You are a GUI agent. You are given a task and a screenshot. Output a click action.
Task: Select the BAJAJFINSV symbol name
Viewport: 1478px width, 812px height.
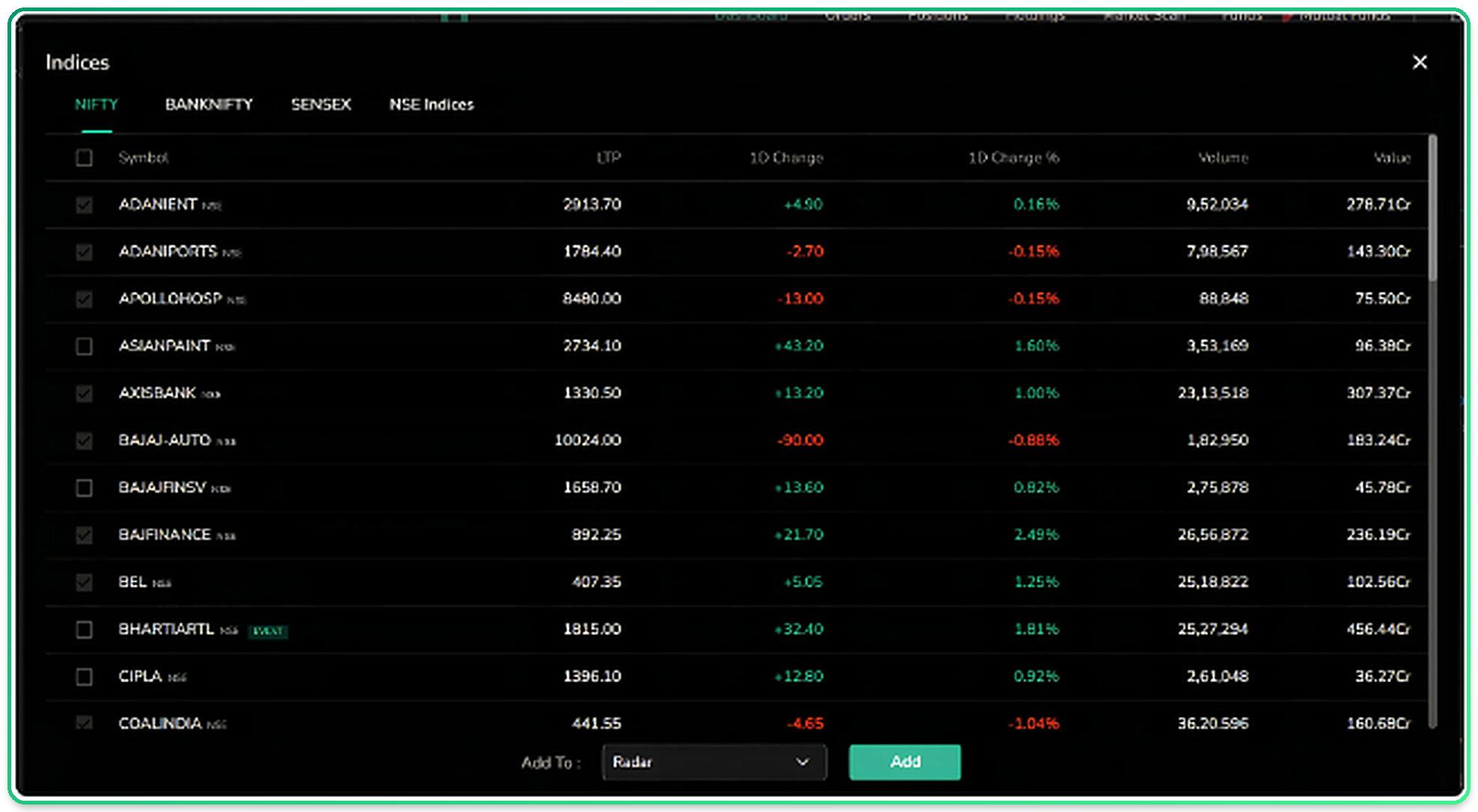pyautogui.click(x=162, y=487)
